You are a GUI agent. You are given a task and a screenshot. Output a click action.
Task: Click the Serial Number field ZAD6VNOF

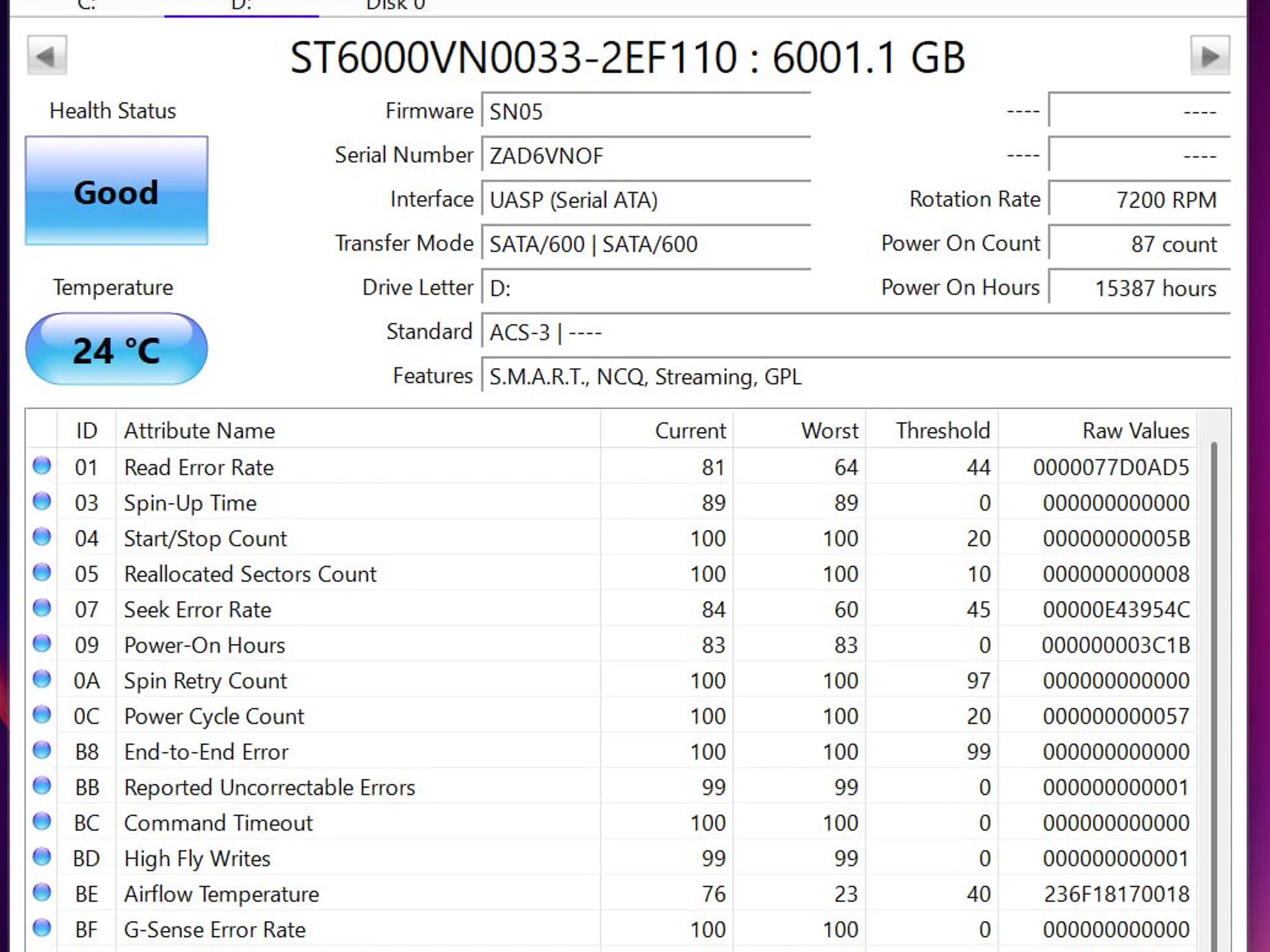[x=646, y=155]
